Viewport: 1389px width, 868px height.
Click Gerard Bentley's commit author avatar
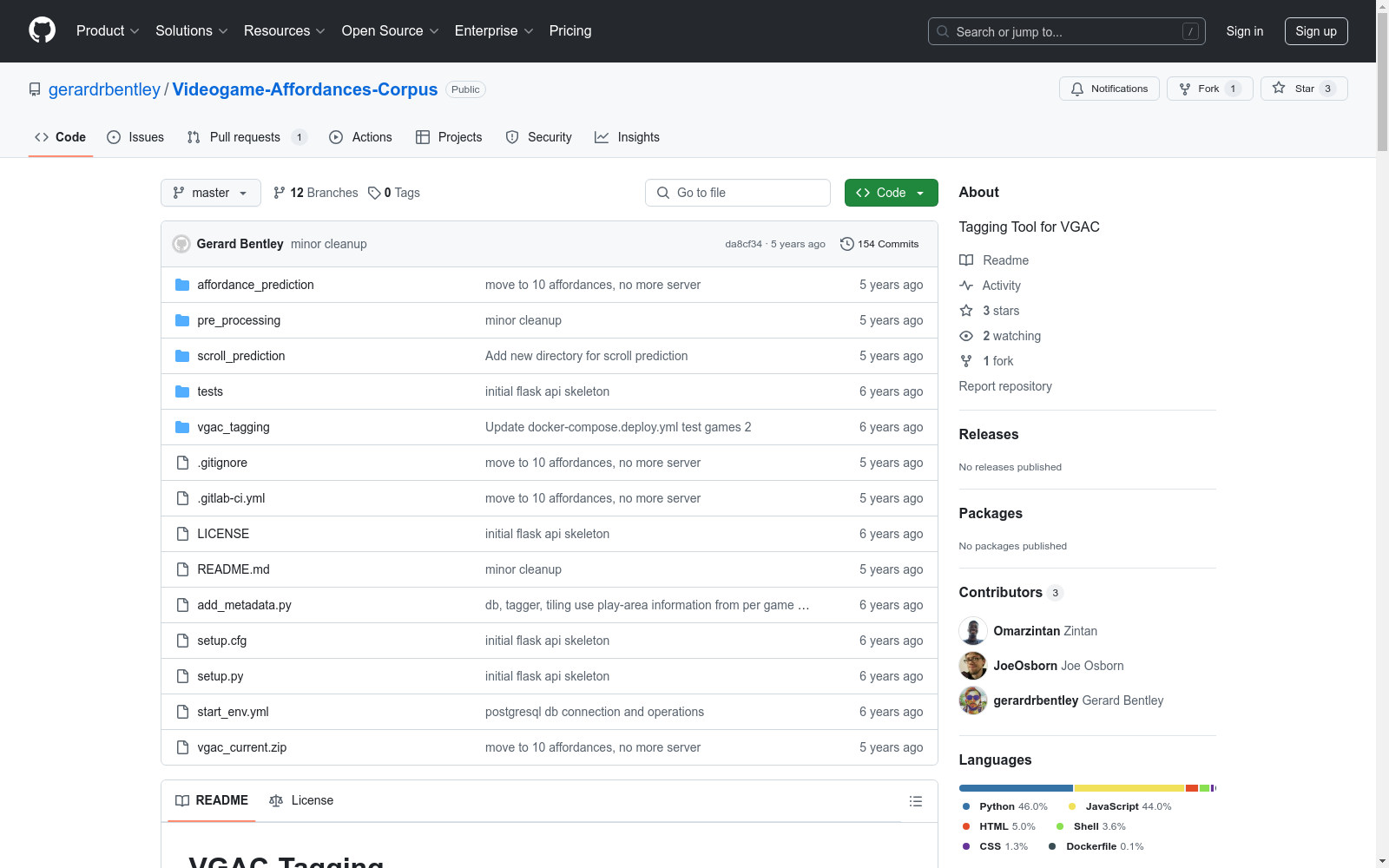(x=181, y=244)
